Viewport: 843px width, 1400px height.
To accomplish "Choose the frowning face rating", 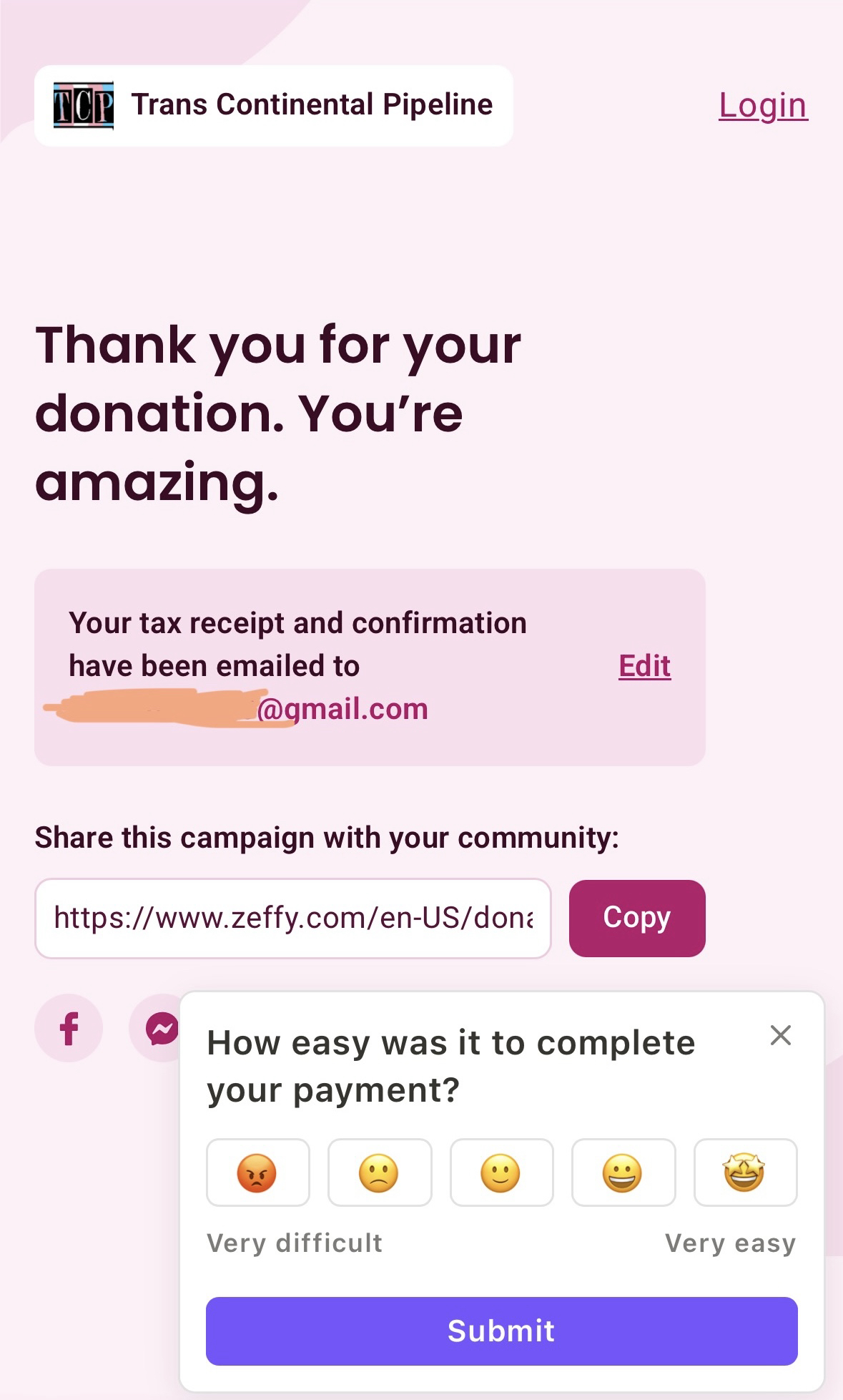I will coord(379,1173).
